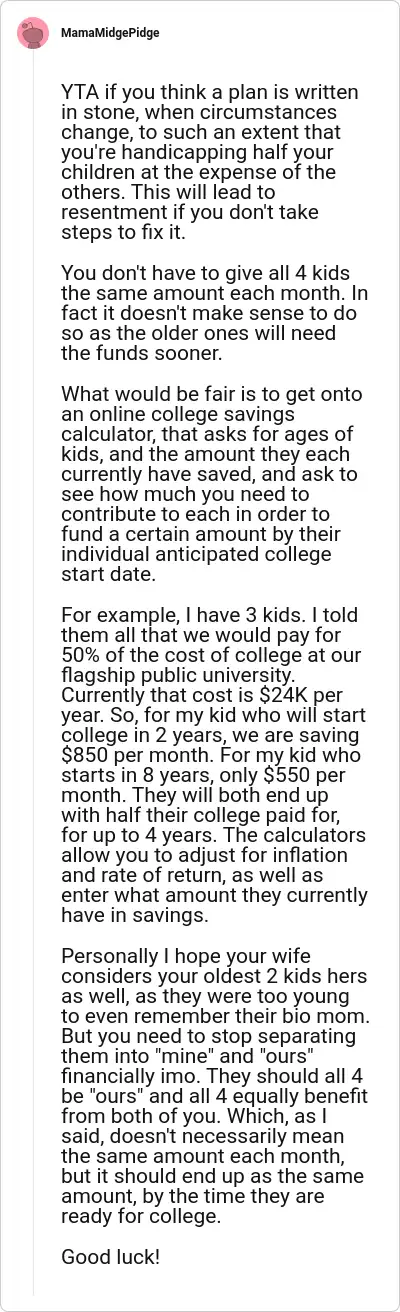The height and width of the screenshot is (1312, 400).
Task: Collapse the comment using the vertical thread line
Action: pos(33,680)
